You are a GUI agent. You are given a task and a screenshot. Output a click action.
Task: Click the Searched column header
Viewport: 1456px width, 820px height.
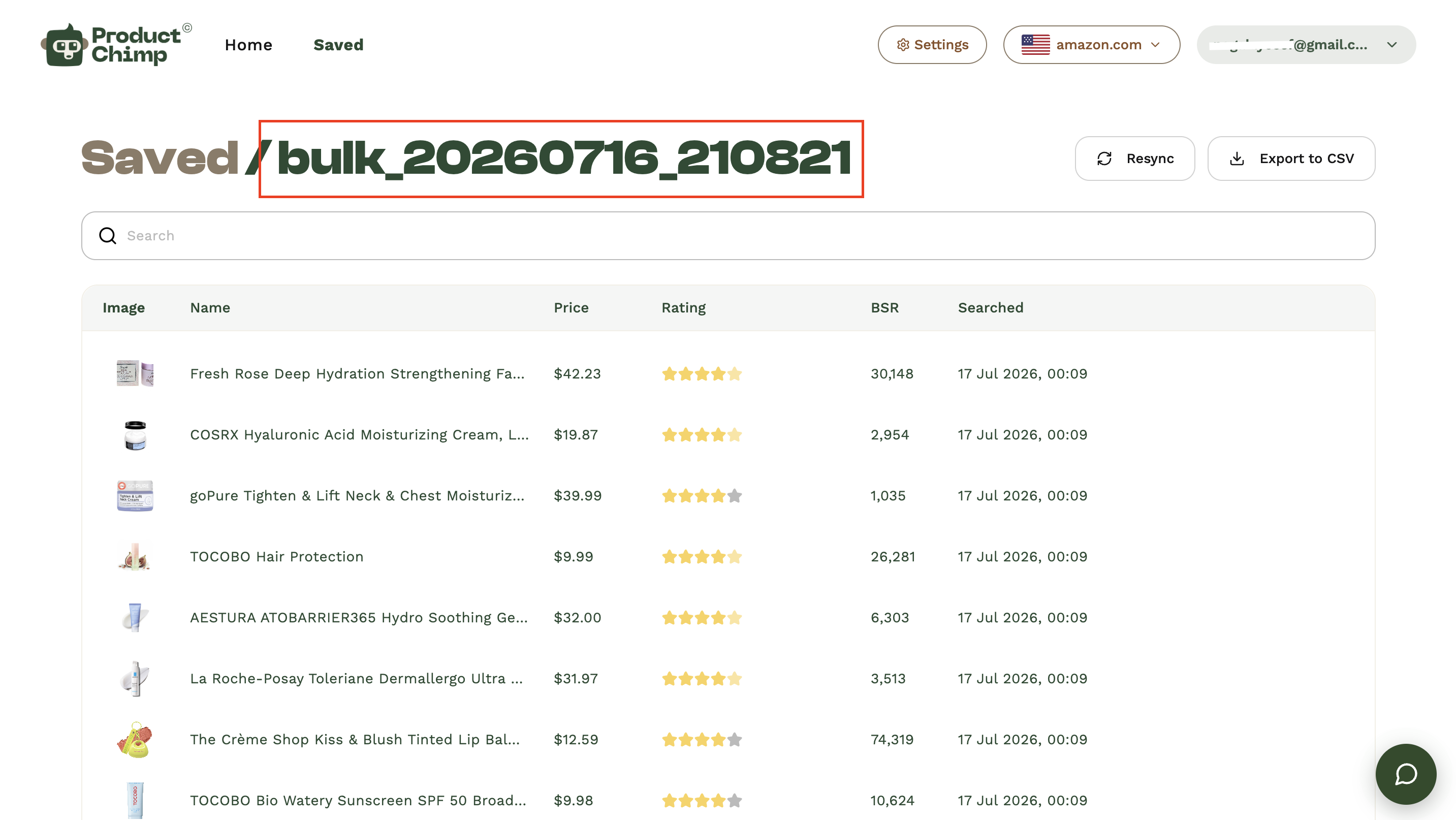point(990,307)
